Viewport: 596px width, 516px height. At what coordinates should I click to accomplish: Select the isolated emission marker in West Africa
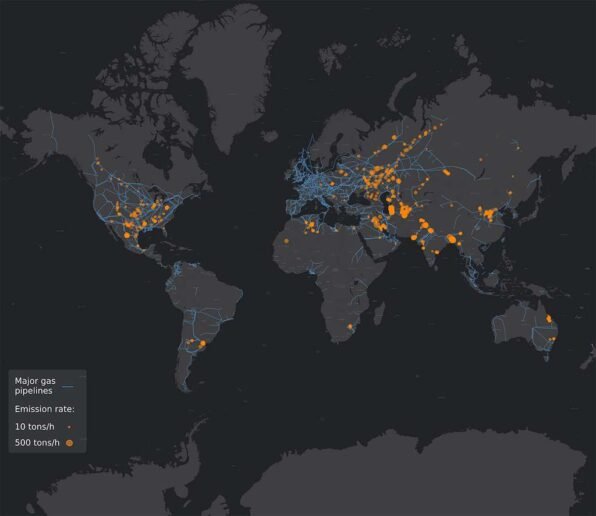(286, 241)
